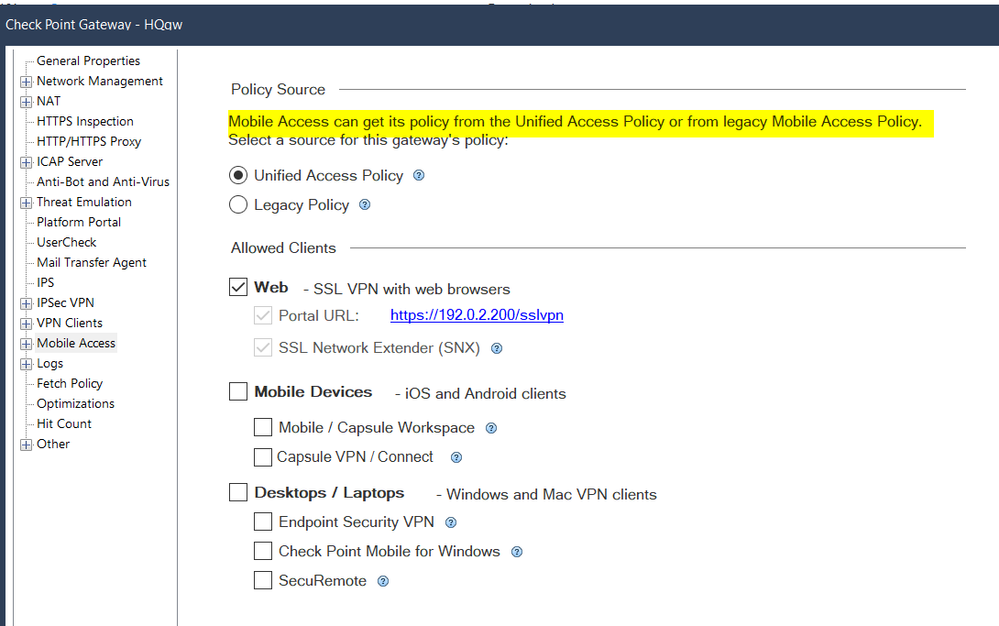Screen dimensions: 999x626
Task: Choose the Legacy Policy radio button
Action: pos(238,204)
